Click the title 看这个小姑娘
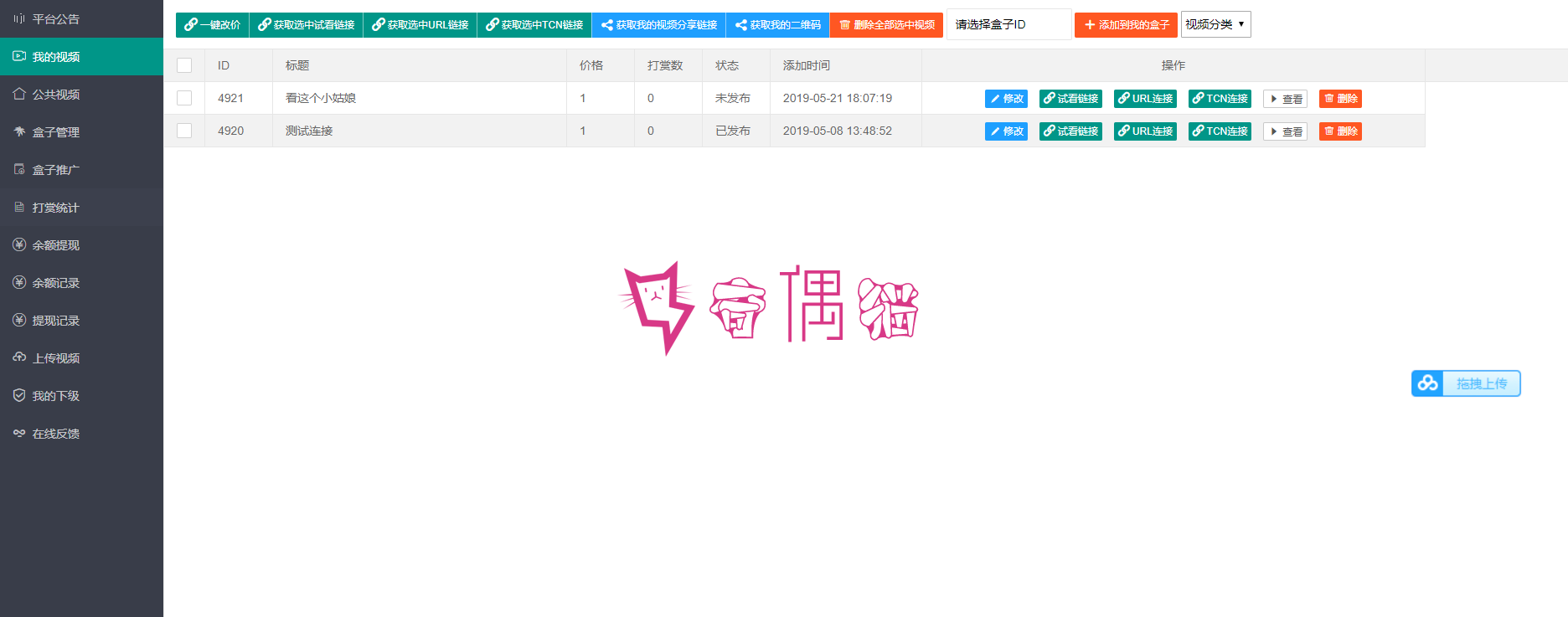Image resolution: width=1568 pixels, height=617 pixels. point(321,98)
